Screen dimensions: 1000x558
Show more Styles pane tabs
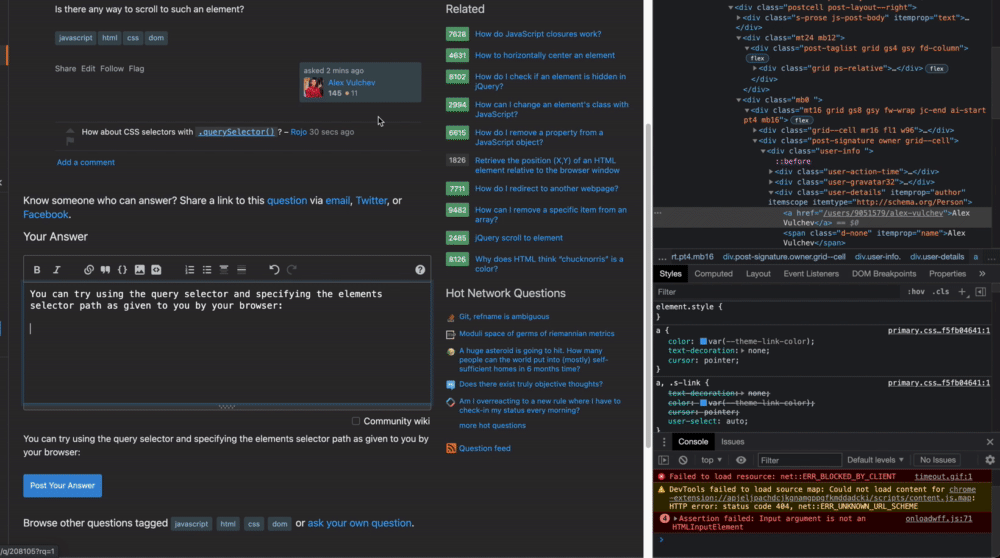982,274
